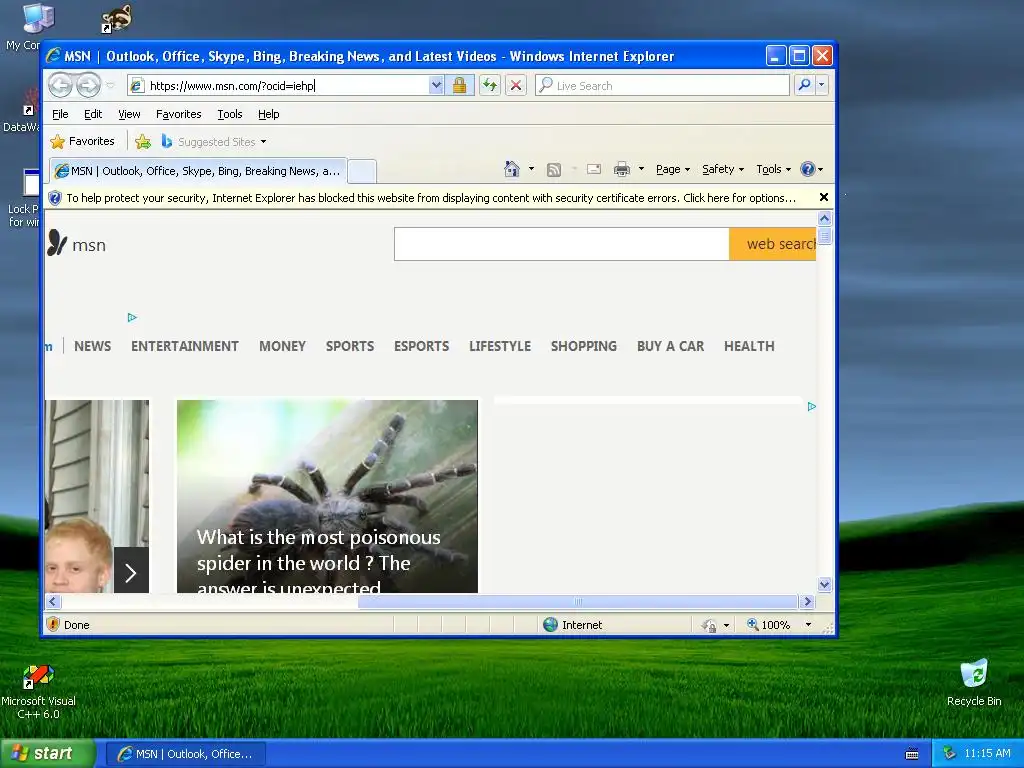
Task: Open the poisonous spider article thumbnail
Action: pyautogui.click(x=327, y=496)
